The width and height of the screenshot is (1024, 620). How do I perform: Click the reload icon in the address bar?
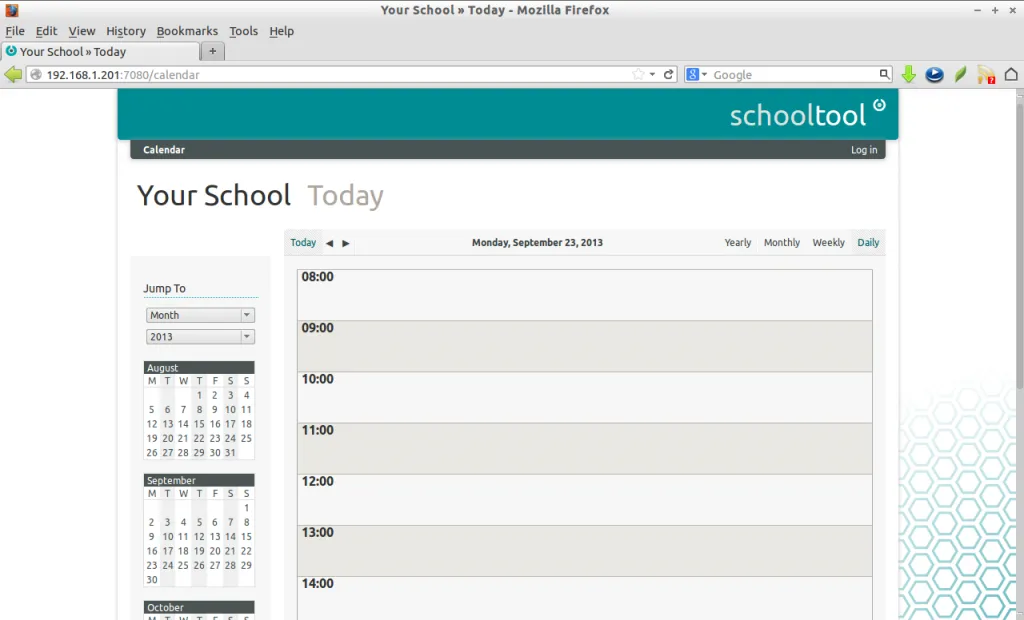(667, 74)
